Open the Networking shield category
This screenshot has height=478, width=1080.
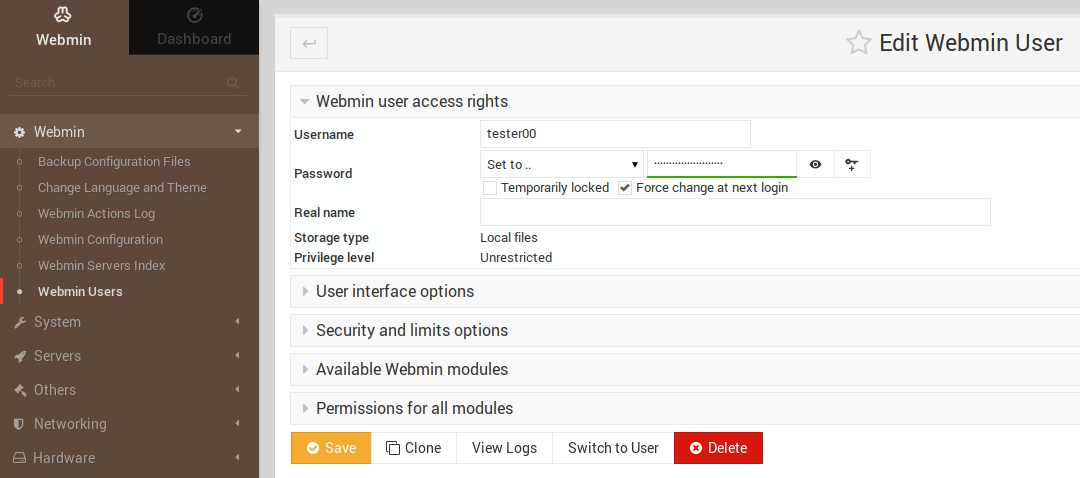69,424
